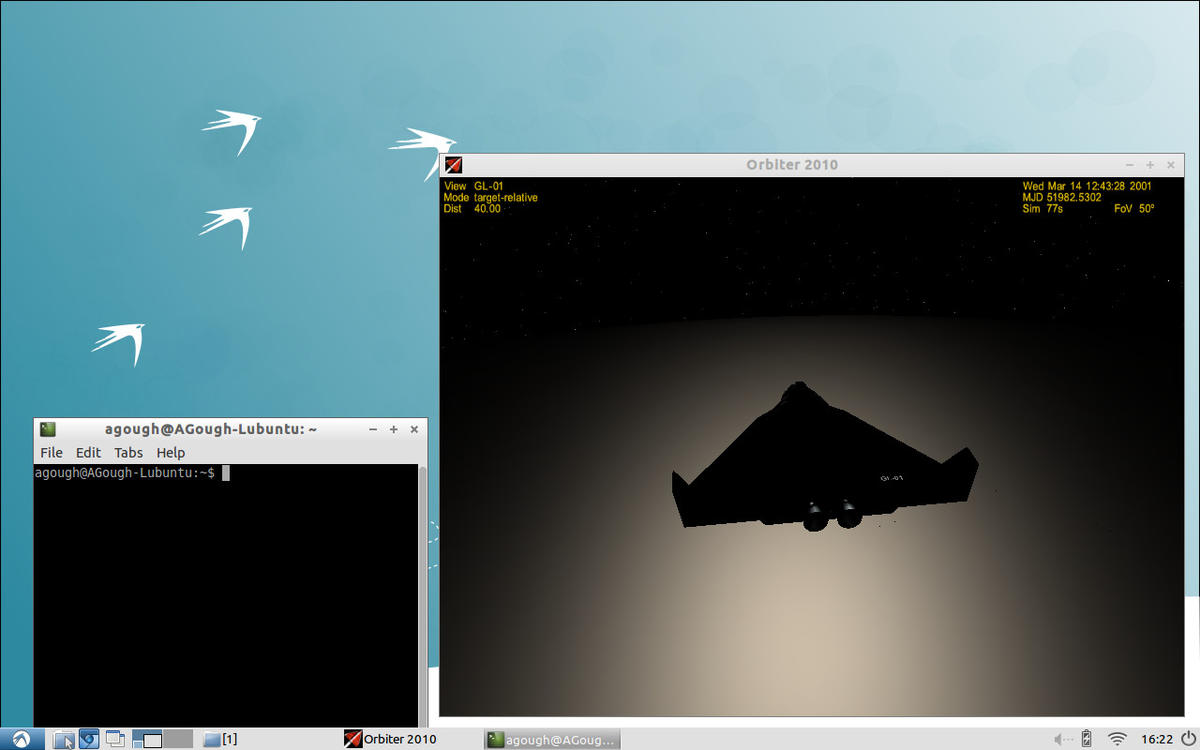
Task: Click the 16:22 clock in the tray
Action: [x=1157, y=739]
